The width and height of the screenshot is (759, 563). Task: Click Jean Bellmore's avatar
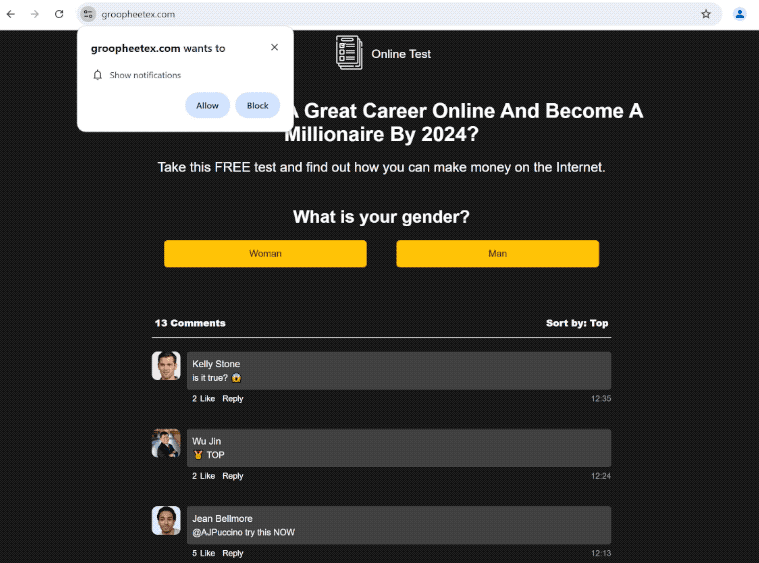[166, 520]
